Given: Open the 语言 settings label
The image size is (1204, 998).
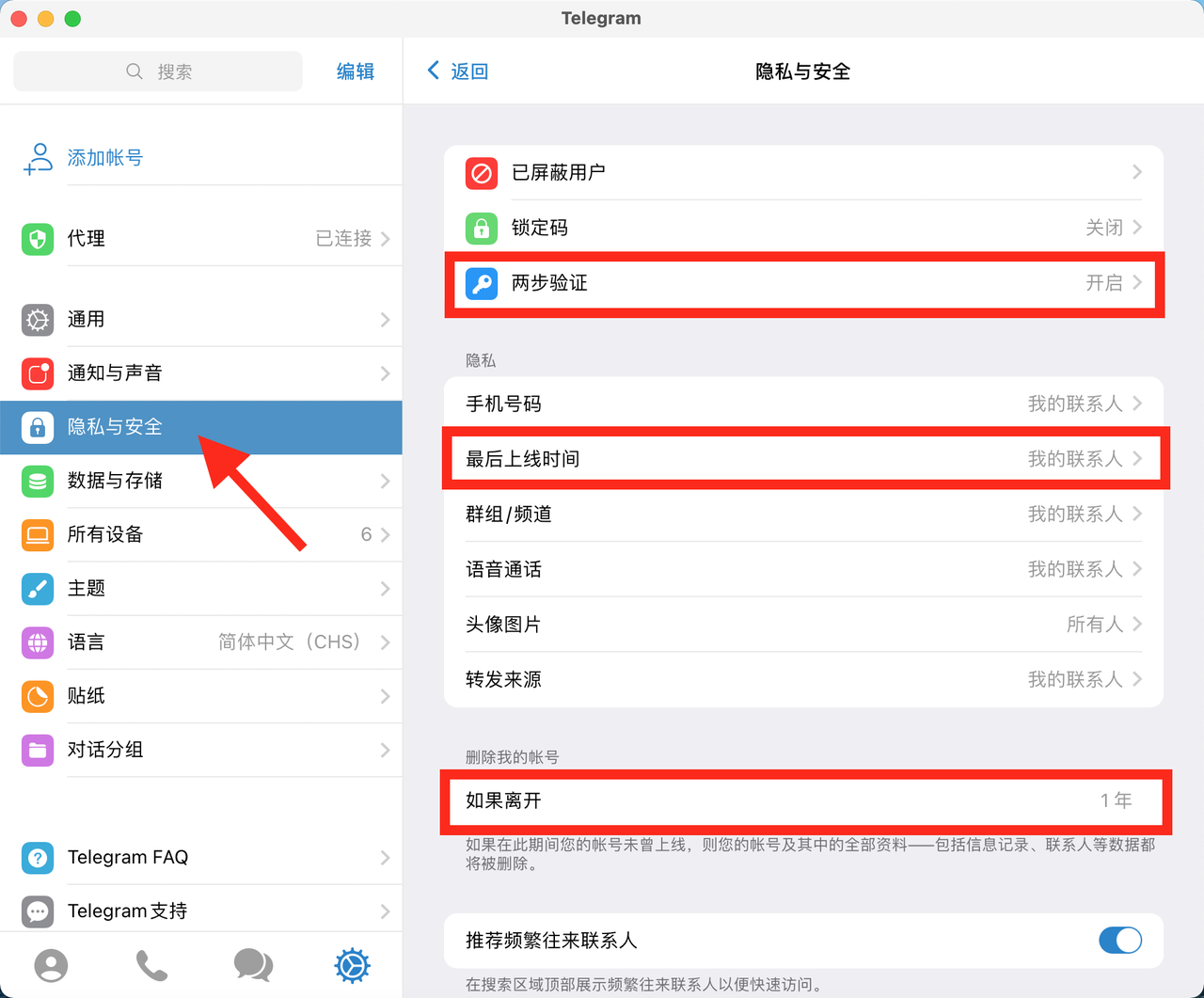Looking at the screenshot, I should point(87,642).
